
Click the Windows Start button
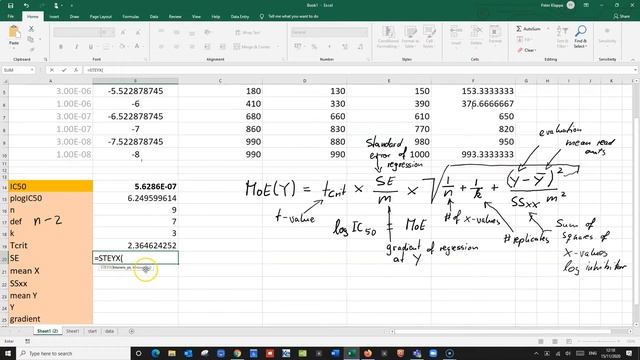[x=8, y=353]
